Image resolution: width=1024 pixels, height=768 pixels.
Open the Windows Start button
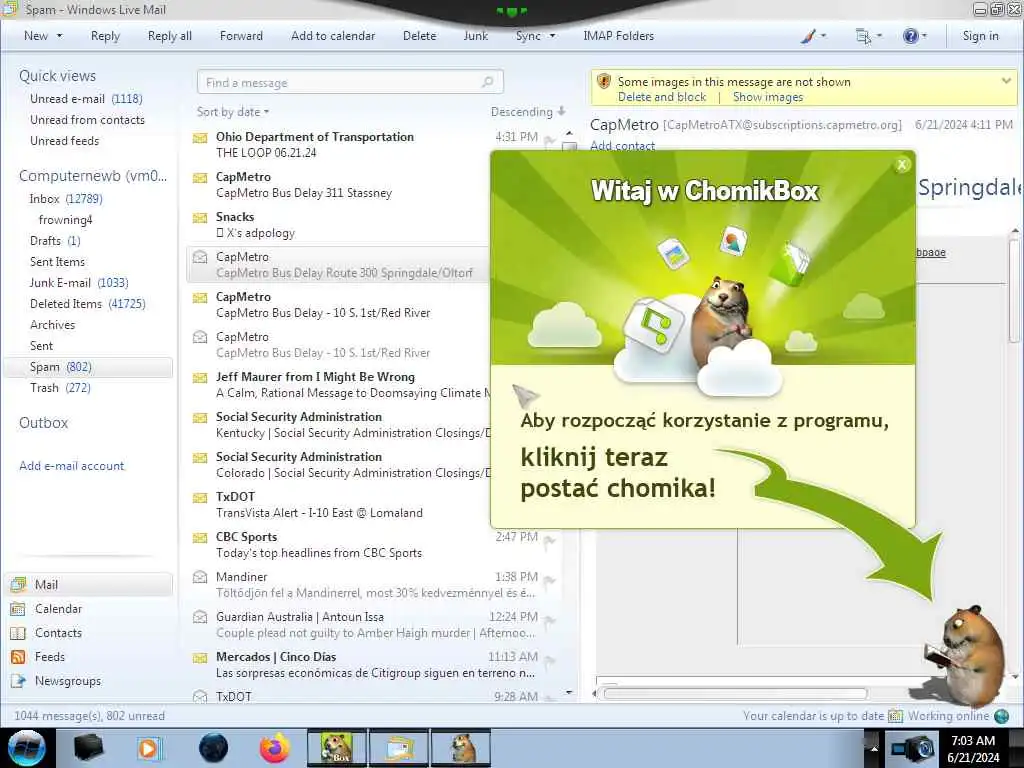[x=27, y=748]
